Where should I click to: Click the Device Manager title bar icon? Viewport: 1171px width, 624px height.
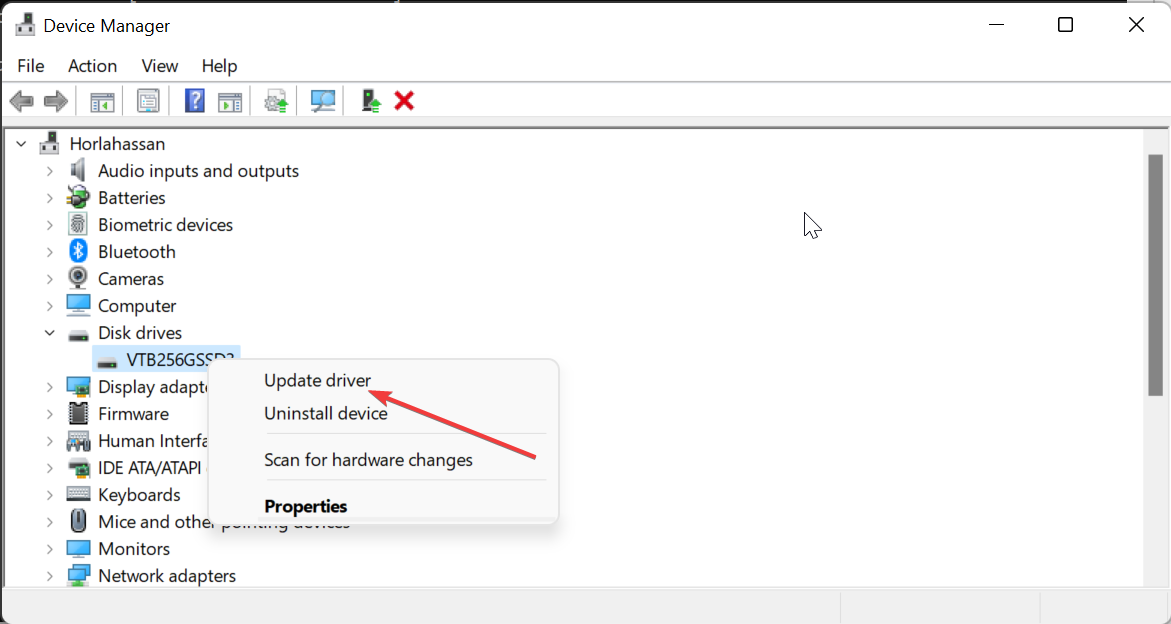(25, 25)
